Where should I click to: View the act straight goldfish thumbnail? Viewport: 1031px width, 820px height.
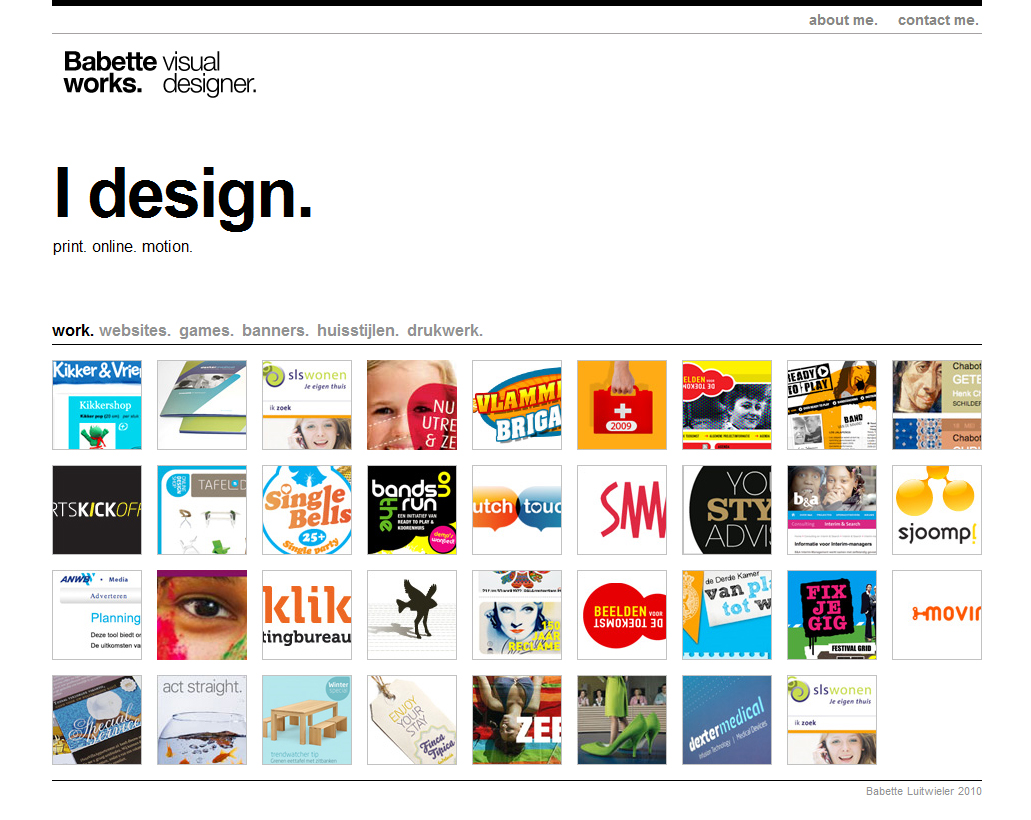pyautogui.click(x=202, y=720)
